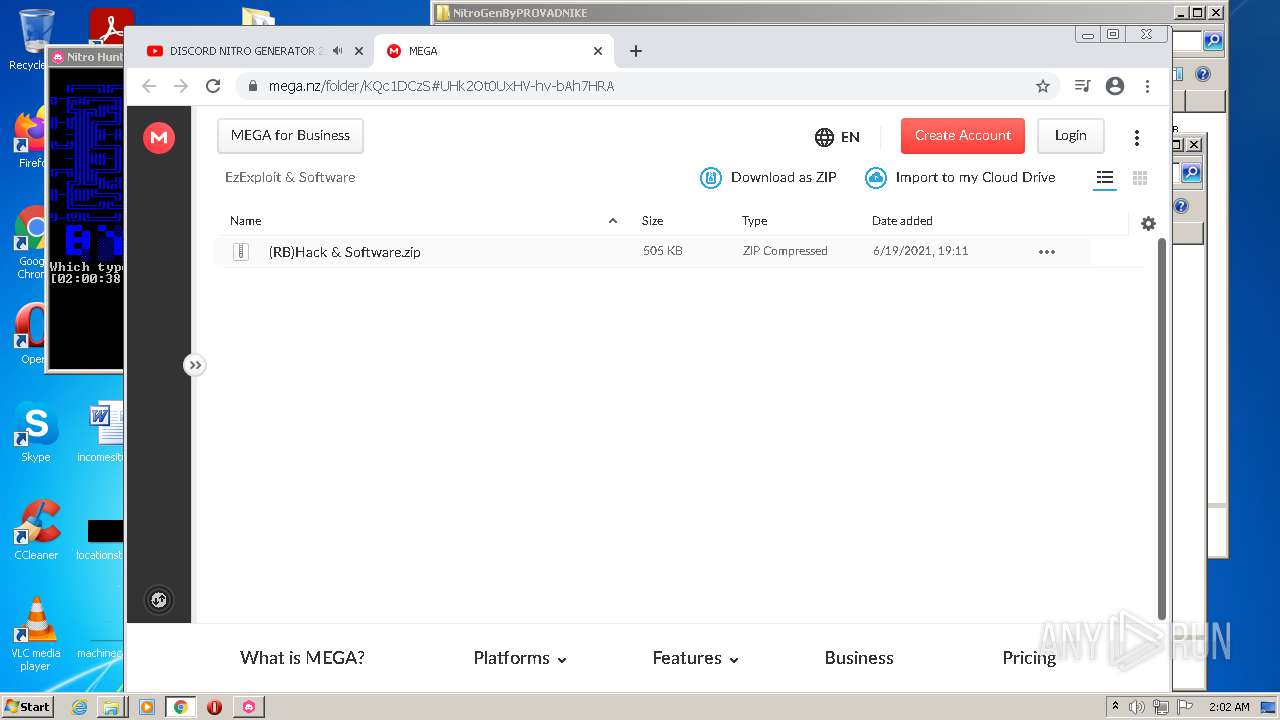Show hidden system tray icons
Image resolution: width=1280 pixels, height=720 pixels.
pyautogui.click(x=1115, y=707)
